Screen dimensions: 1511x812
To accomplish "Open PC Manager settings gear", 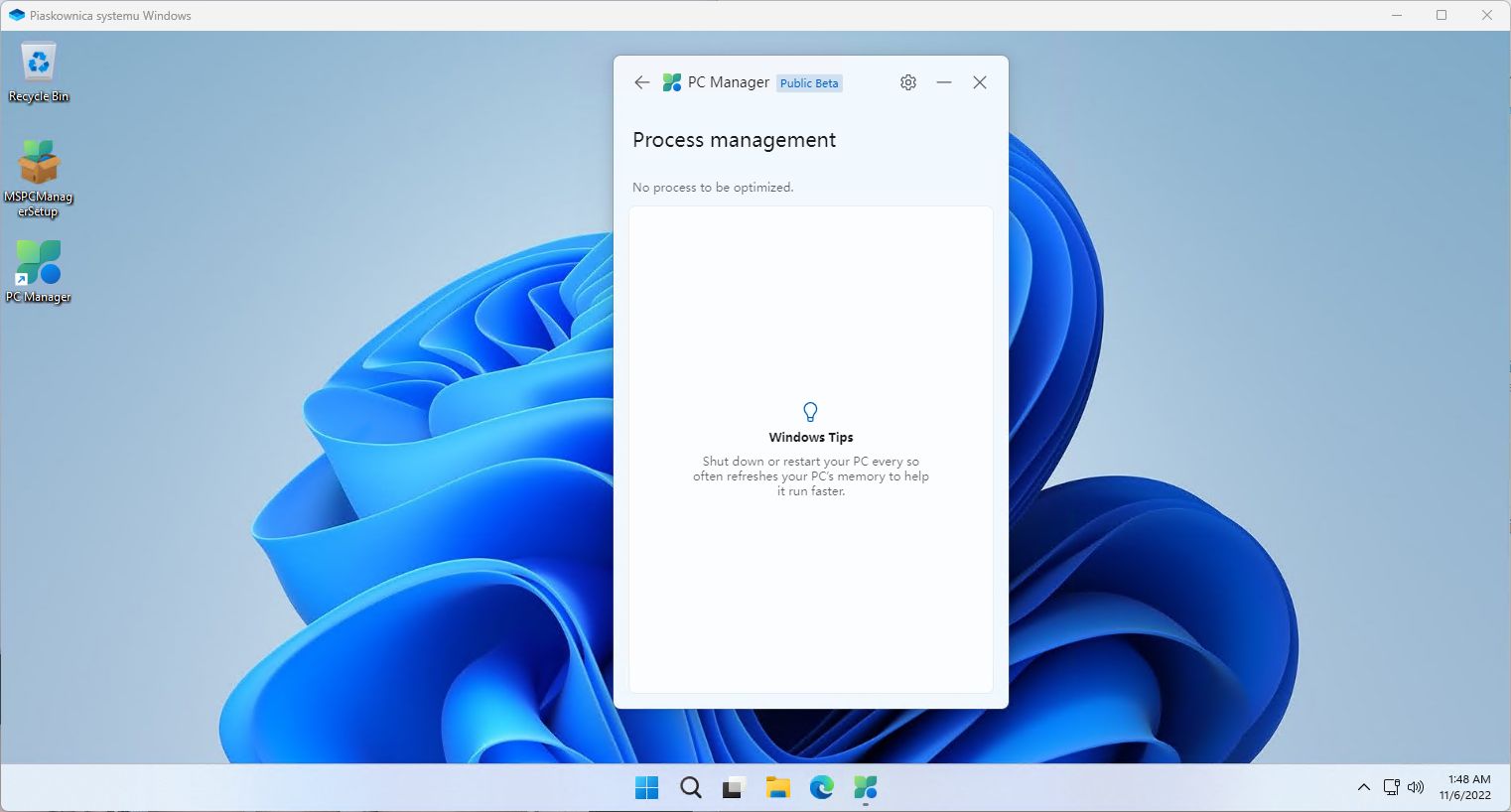I will pos(908,82).
